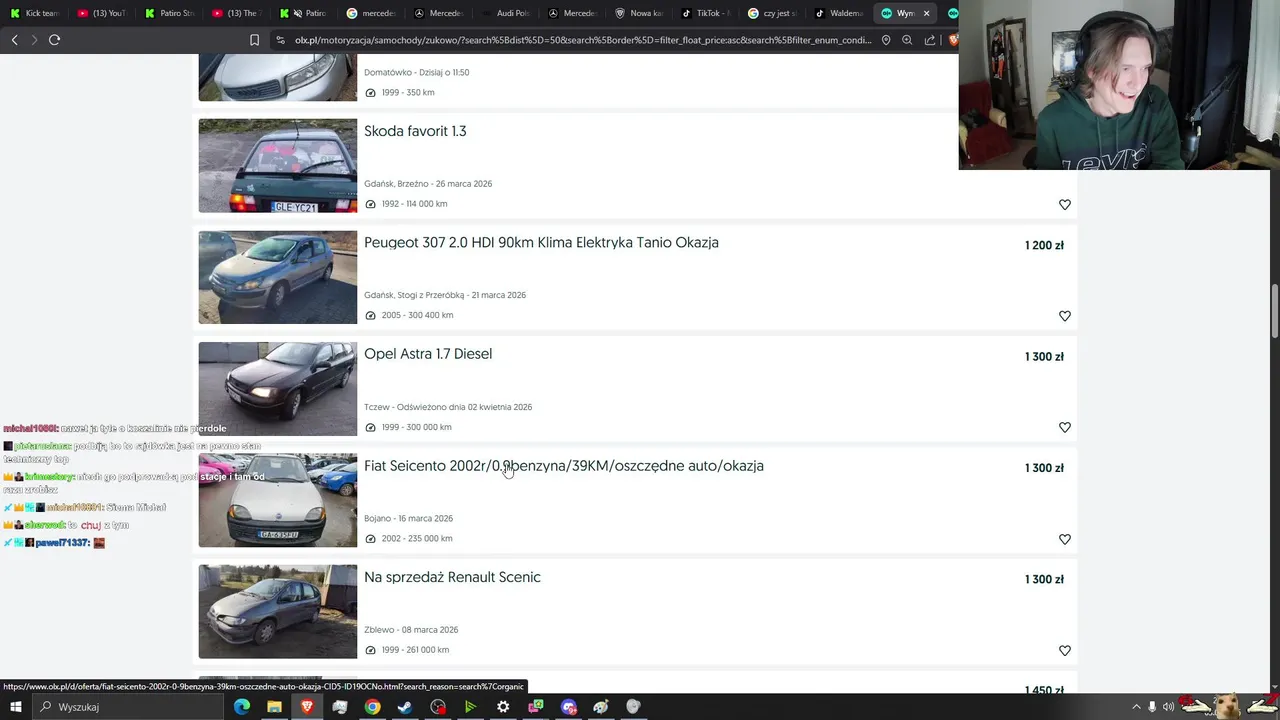This screenshot has height=720, width=1280.
Task: Click the 1 300 zł Opel Astra price
Action: [1044, 356]
